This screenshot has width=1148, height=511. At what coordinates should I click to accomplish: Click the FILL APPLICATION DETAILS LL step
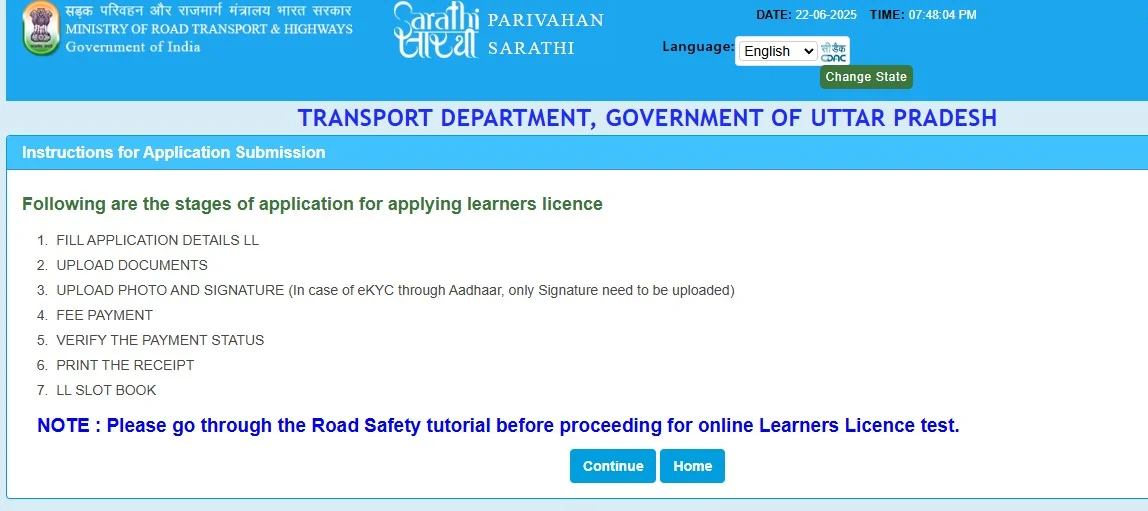[157, 240]
